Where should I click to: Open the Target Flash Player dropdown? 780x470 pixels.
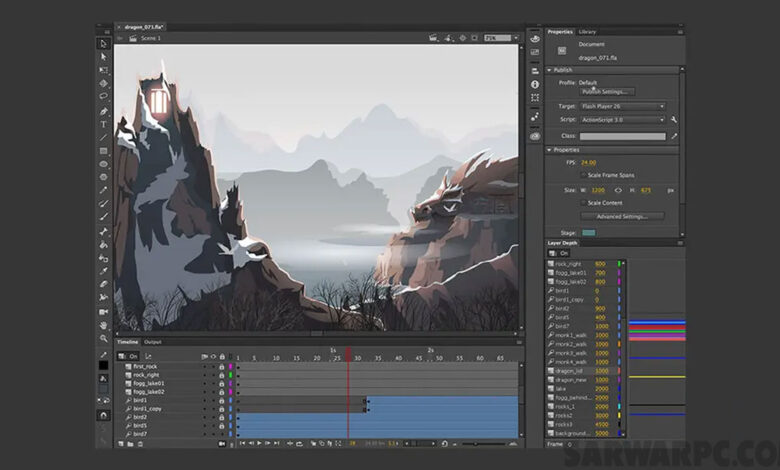(623, 106)
